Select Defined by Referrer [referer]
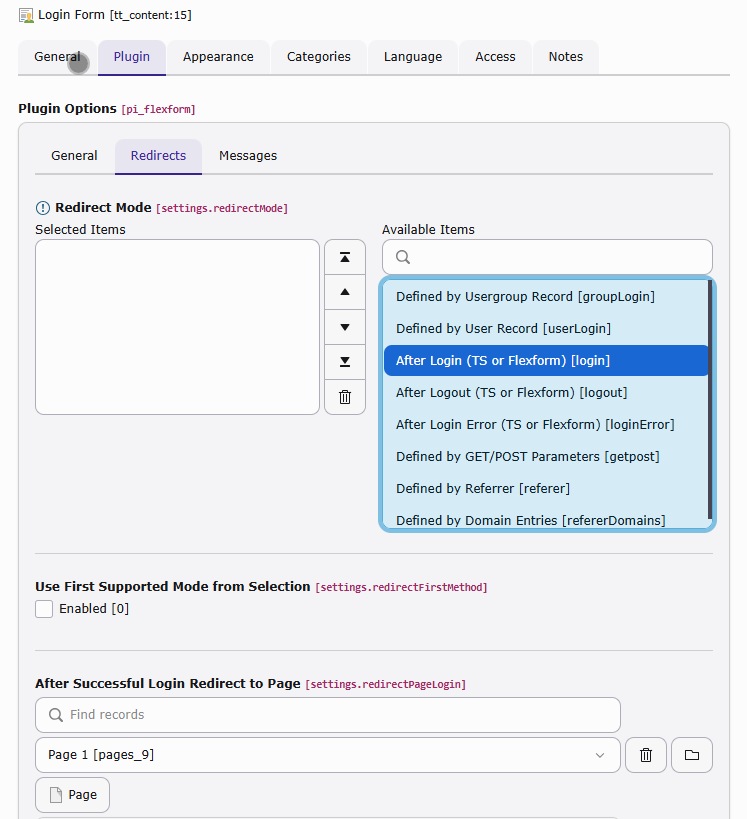The width and height of the screenshot is (747, 819). (x=546, y=488)
